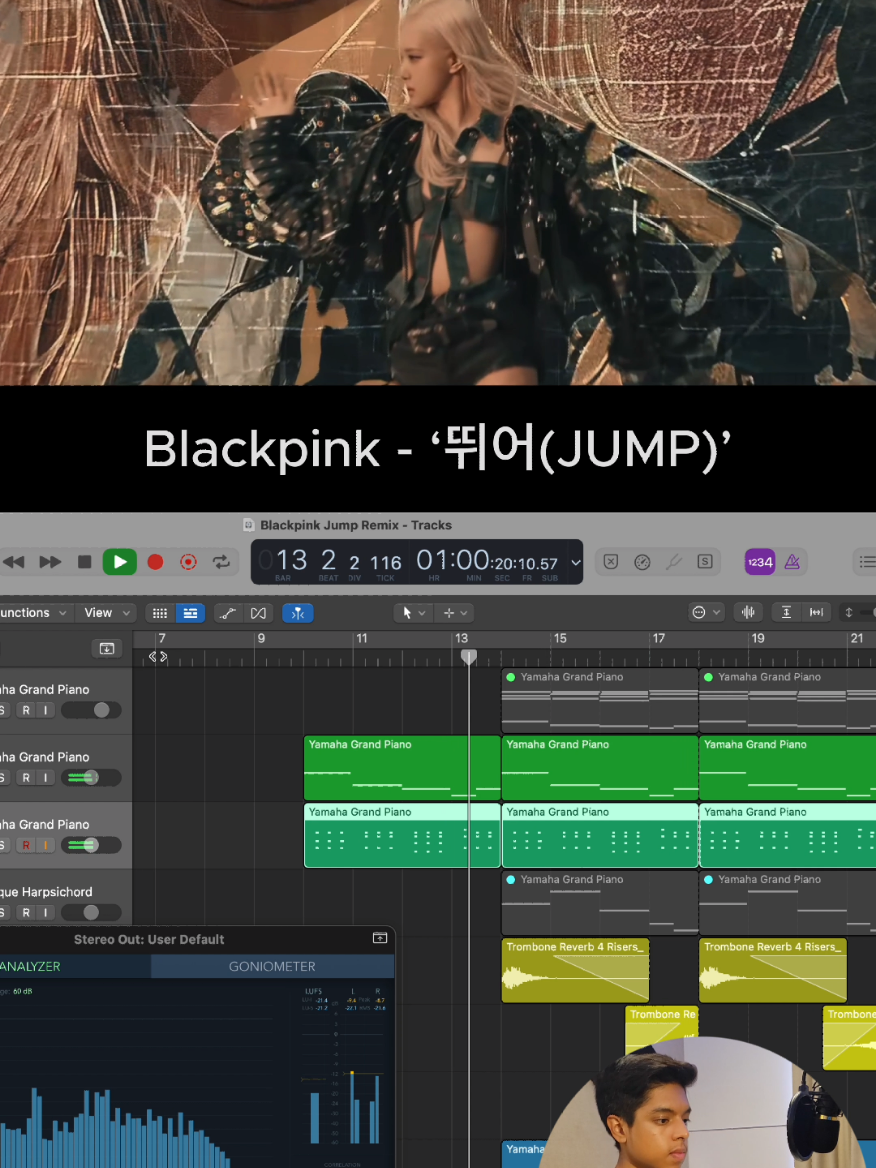Image resolution: width=876 pixels, height=1168 pixels.
Task: Disable the red R on the selected piano track
Action: (26, 845)
